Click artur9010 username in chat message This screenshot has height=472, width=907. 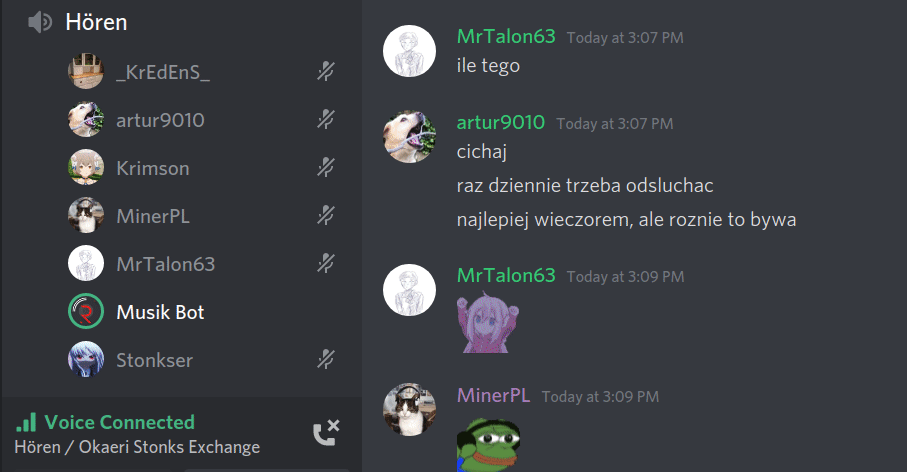501,123
